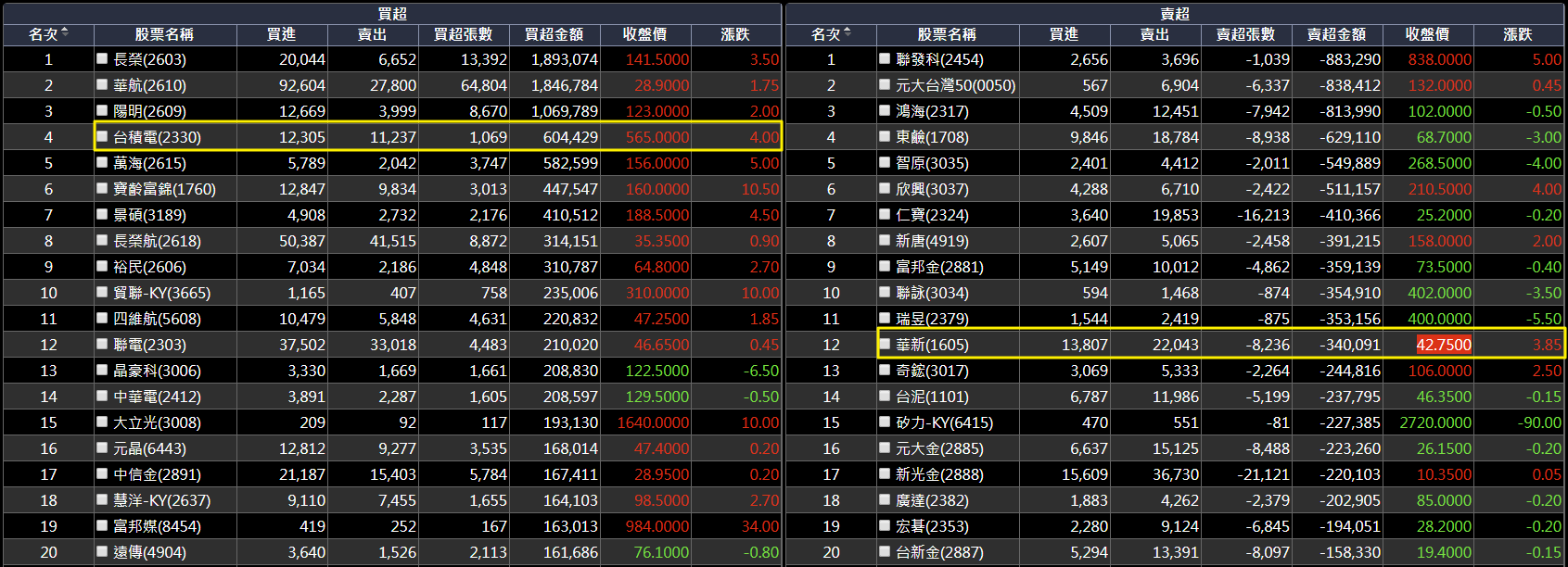Screen dimensions: 1568x567
Task: Select the 萬海(2615) checkbox
Action: coord(102,162)
